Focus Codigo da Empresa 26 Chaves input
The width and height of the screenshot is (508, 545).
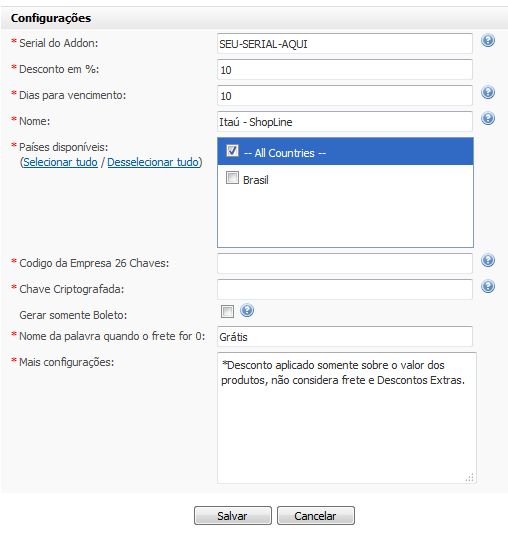pos(345,264)
